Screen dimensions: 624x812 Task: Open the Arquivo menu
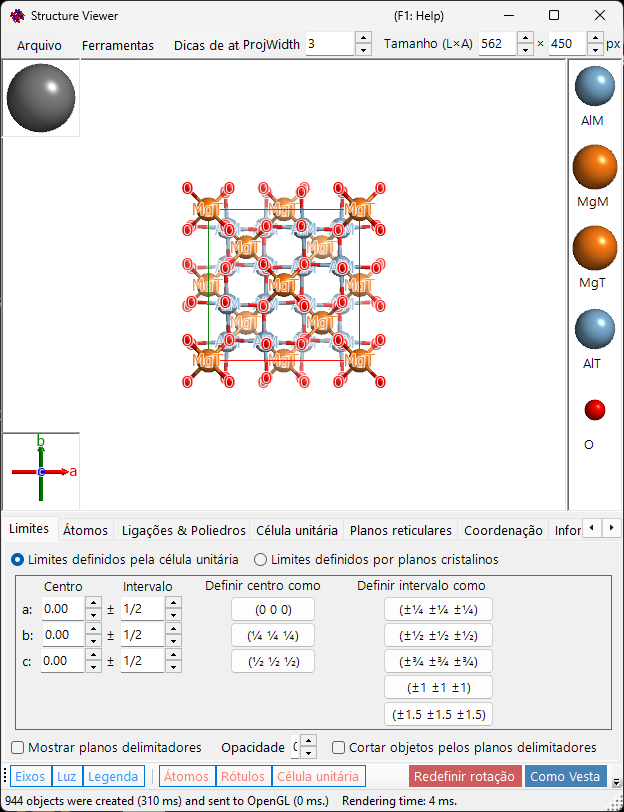pos(39,46)
